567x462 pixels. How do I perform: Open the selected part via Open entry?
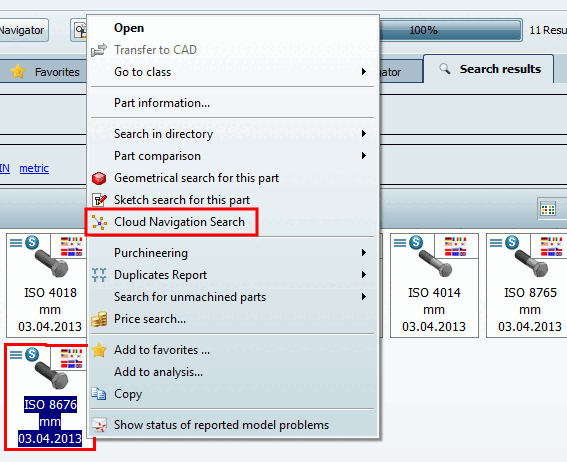pyautogui.click(x=232, y=28)
